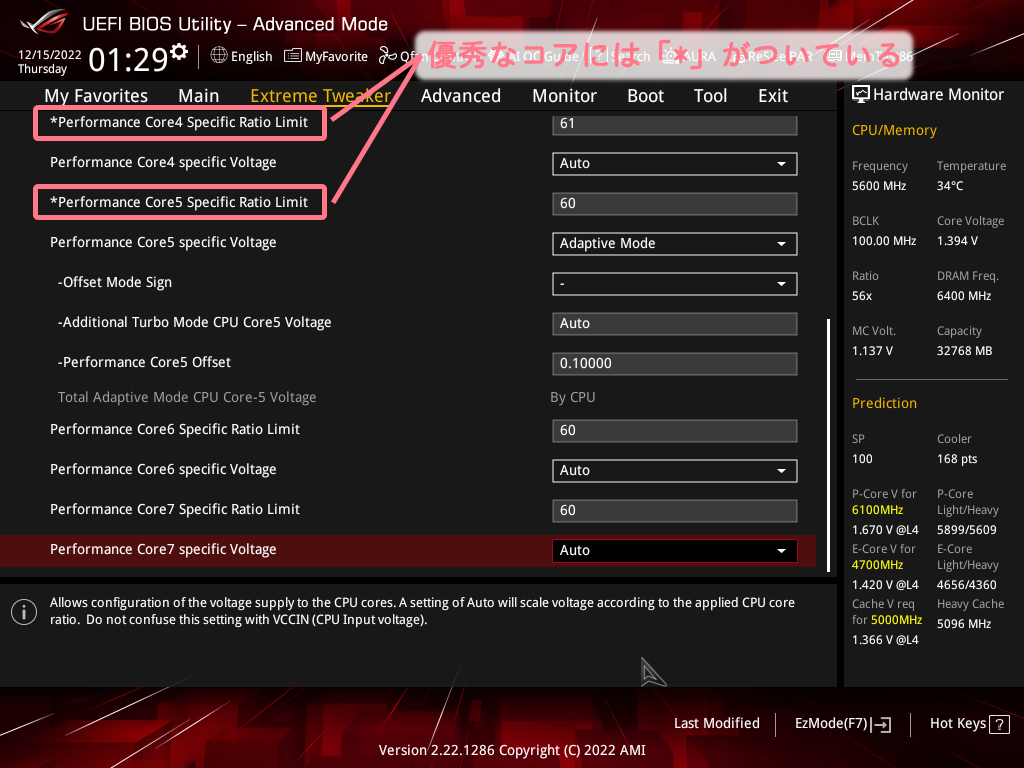This screenshot has width=1024, height=768.
Task: Switch to EzMode(F7)
Action: pyautogui.click(x=842, y=724)
